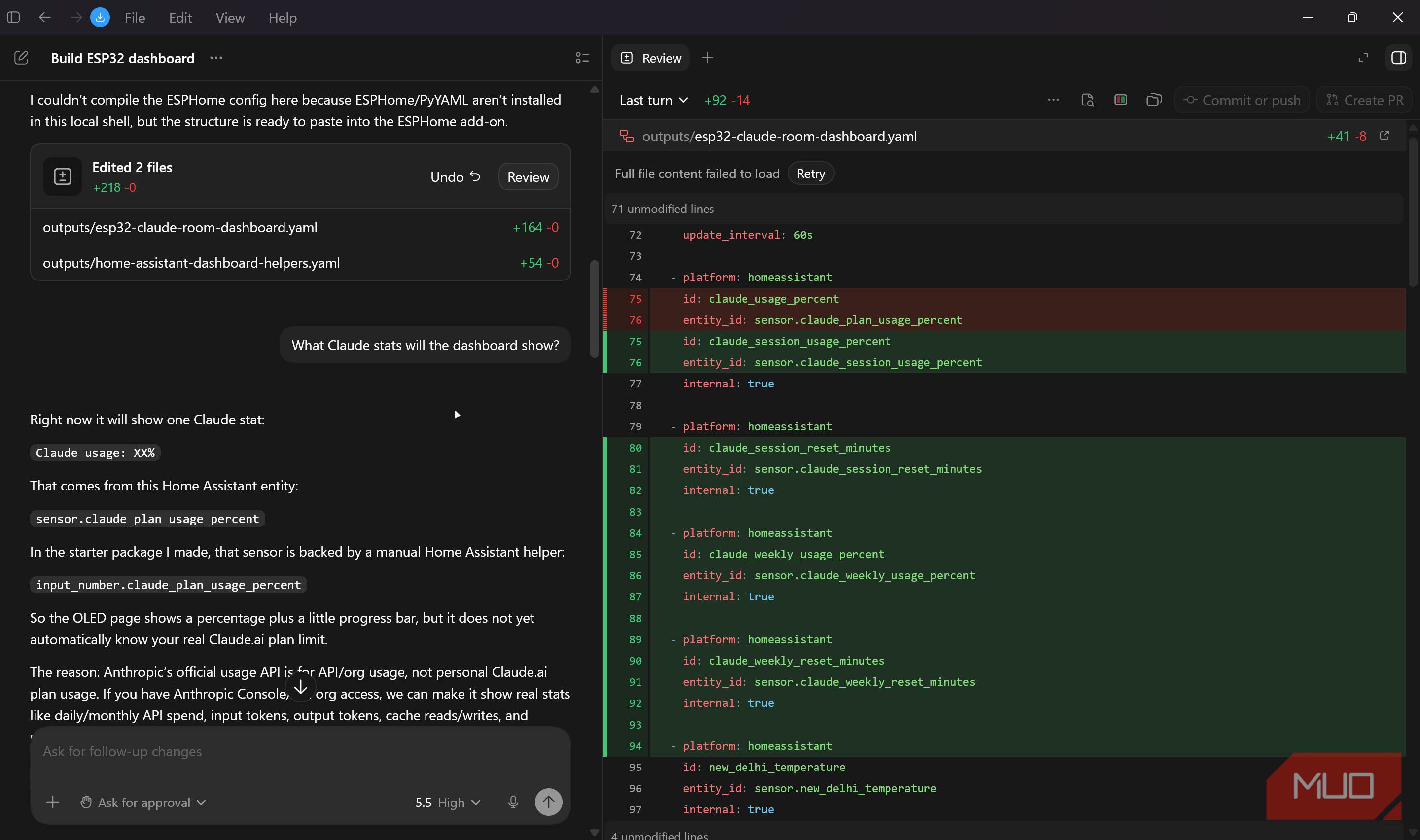Screen dimensions: 1420x840
Task: Open the Ask for approval dropdown
Action: point(143,802)
